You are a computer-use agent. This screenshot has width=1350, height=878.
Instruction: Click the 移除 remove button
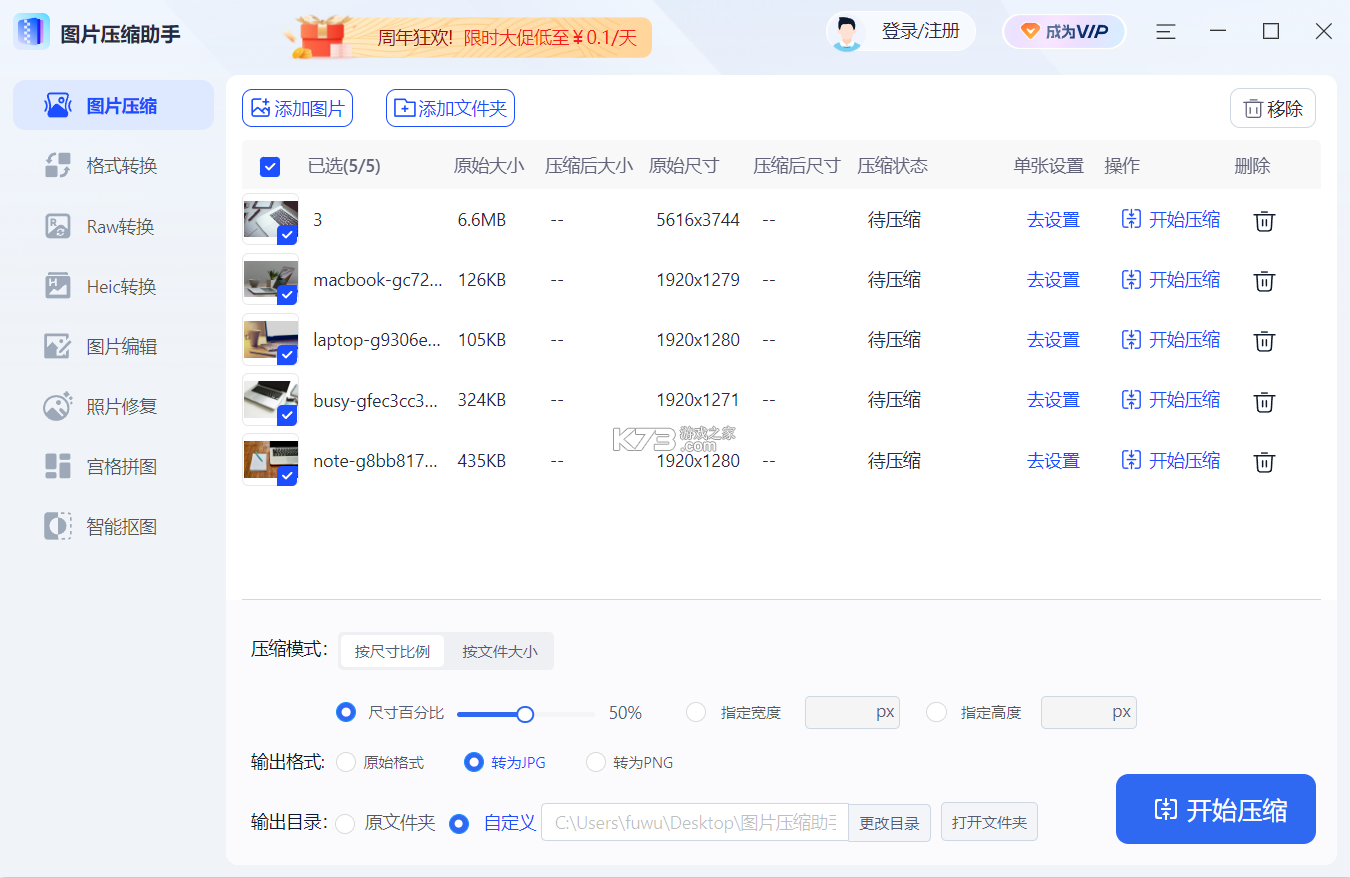click(x=1273, y=109)
